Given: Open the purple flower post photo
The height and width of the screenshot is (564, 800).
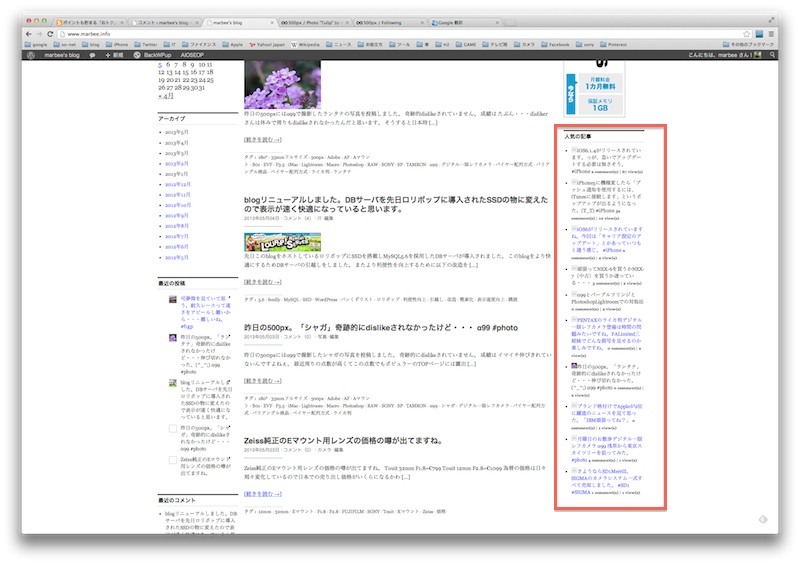Looking at the screenshot, I should 282,84.
